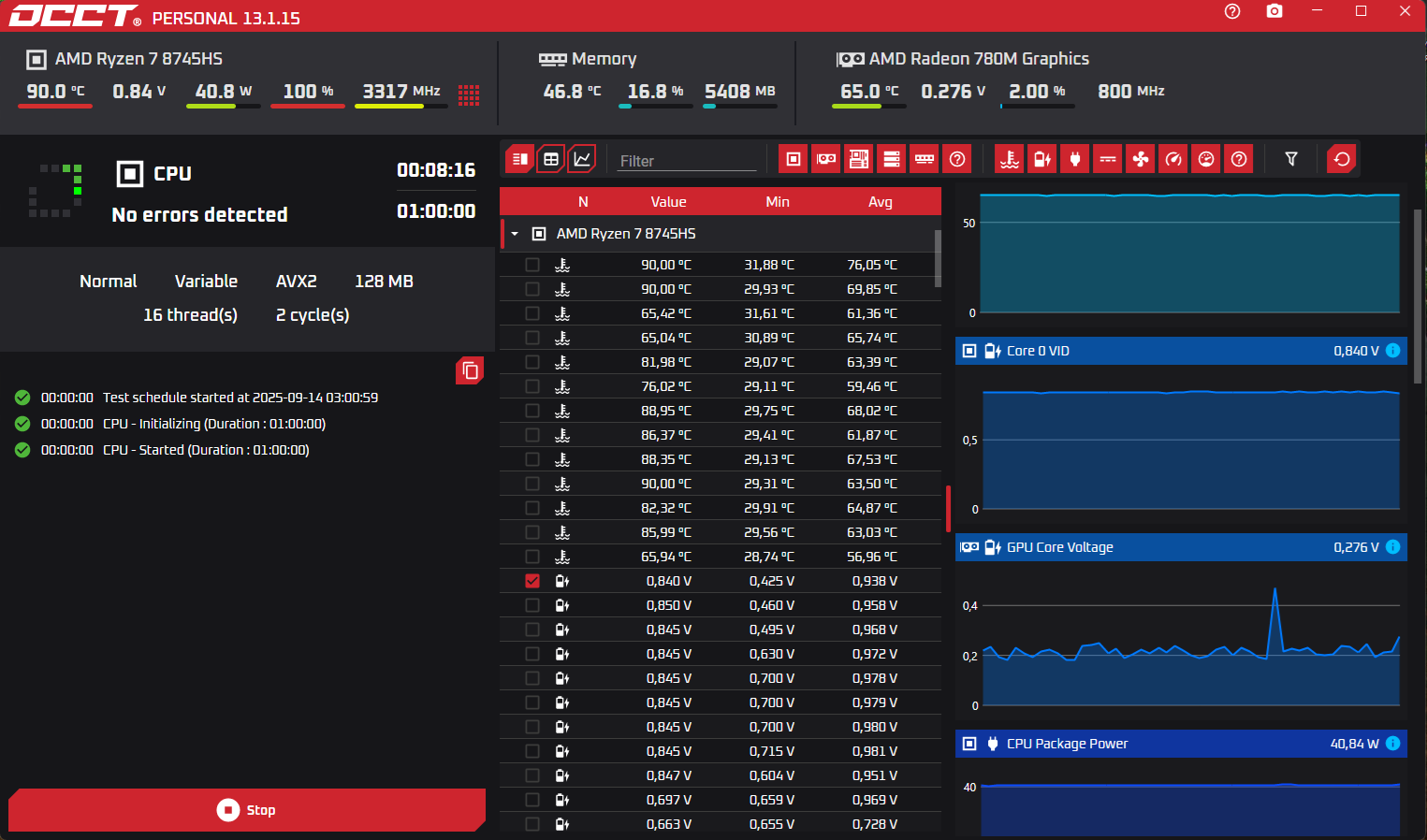
Task: Tick the 0,663 V voltage row checkbox
Action: click(x=532, y=824)
